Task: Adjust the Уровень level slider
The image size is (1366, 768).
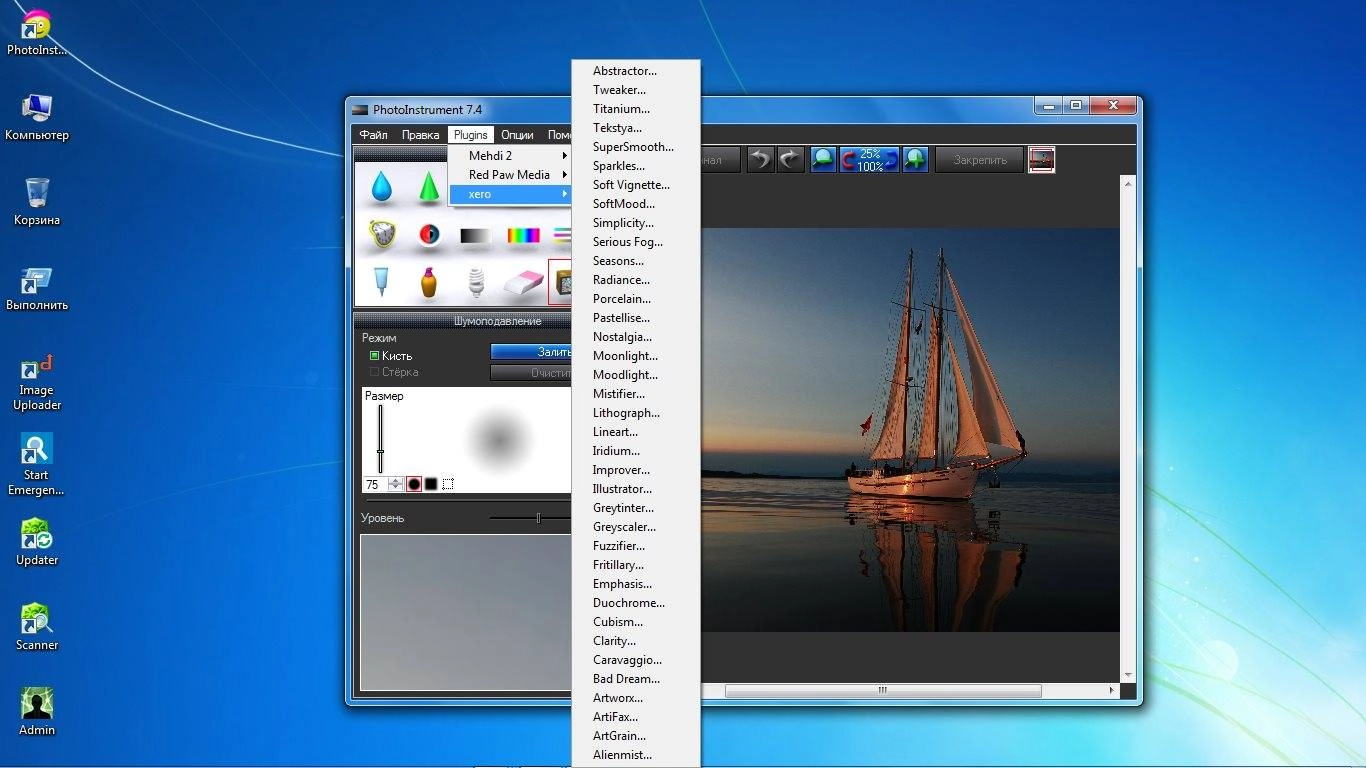Action: [538, 518]
